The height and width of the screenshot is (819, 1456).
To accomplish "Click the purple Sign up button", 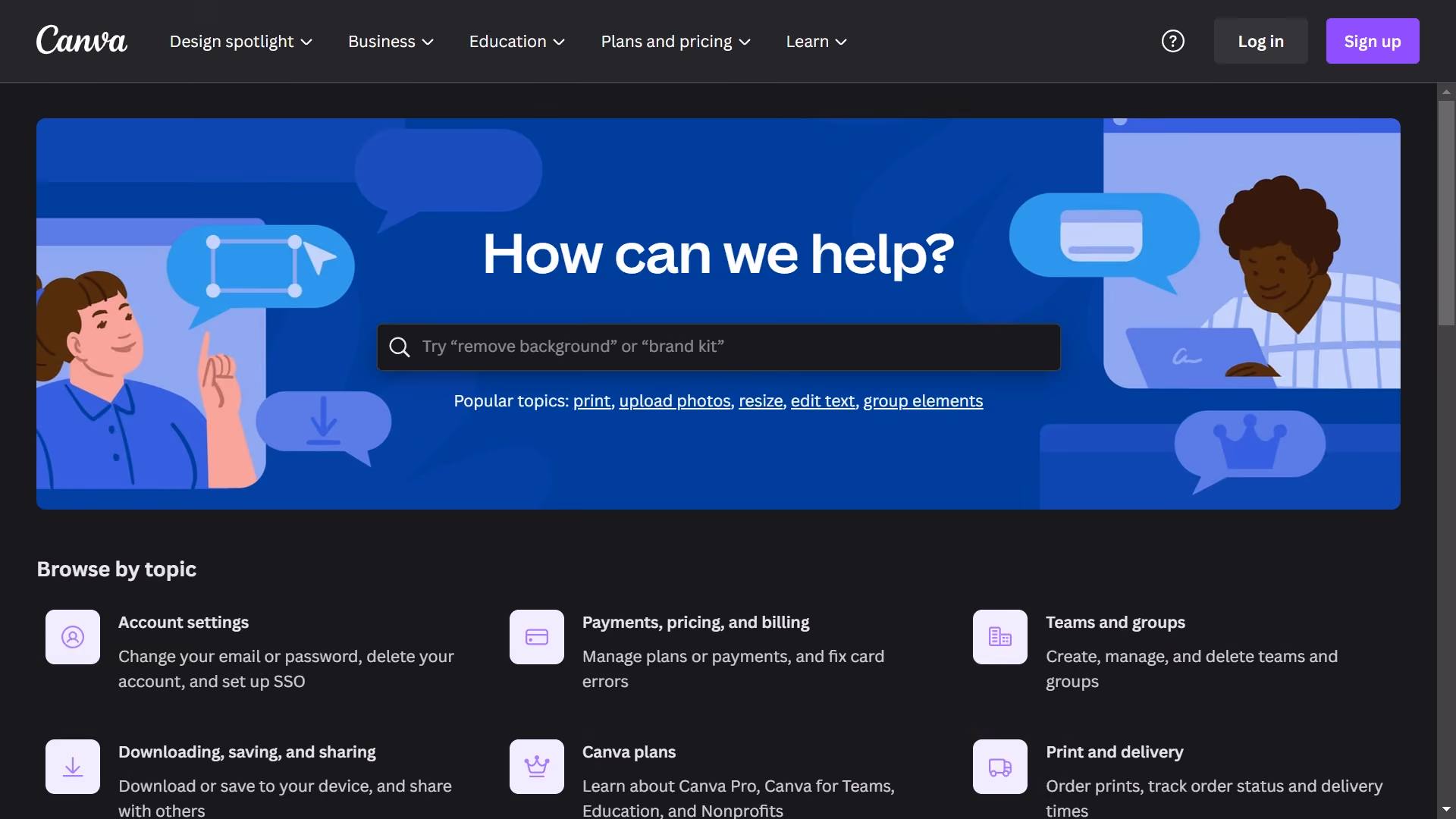I will pos(1373,41).
